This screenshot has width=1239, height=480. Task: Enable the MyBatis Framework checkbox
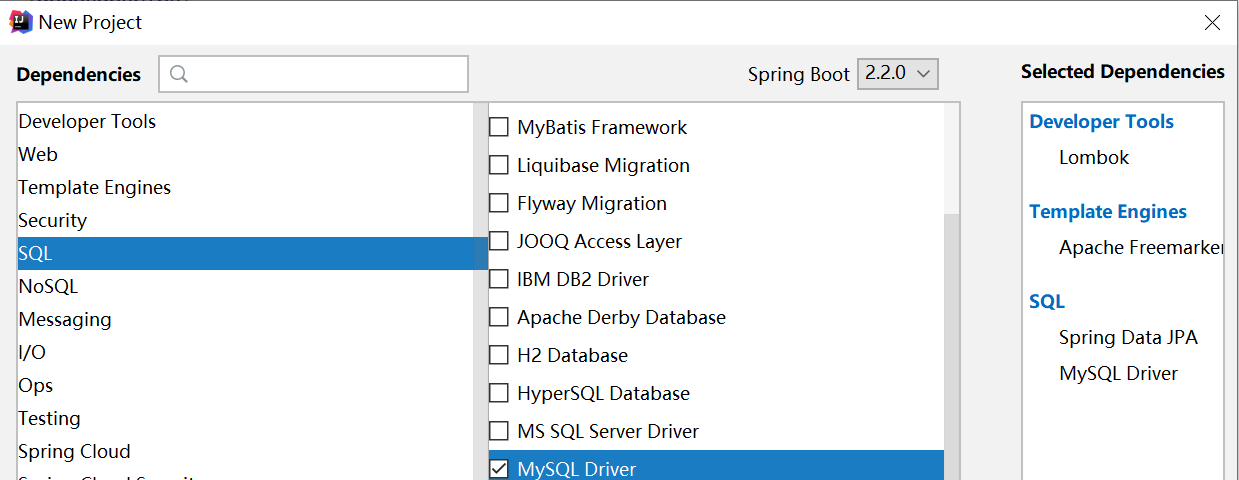[x=498, y=128]
